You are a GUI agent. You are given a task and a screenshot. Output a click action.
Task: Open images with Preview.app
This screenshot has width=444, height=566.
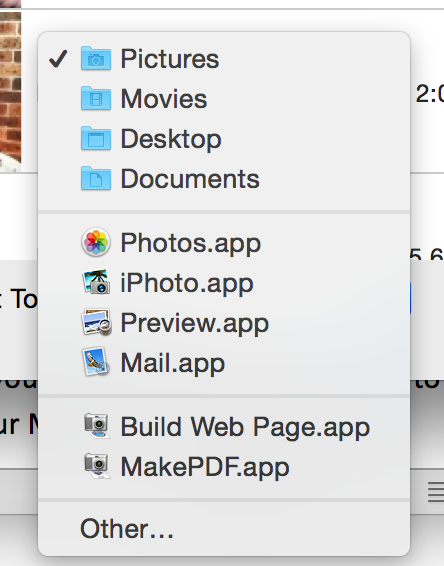point(224,323)
